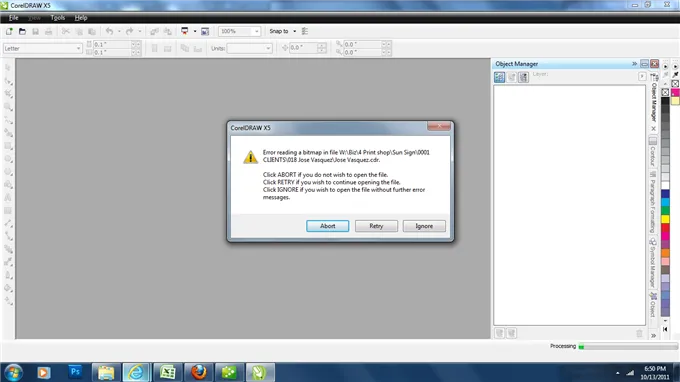Open Excel from the taskbar
The image size is (680, 382).
[167, 372]
